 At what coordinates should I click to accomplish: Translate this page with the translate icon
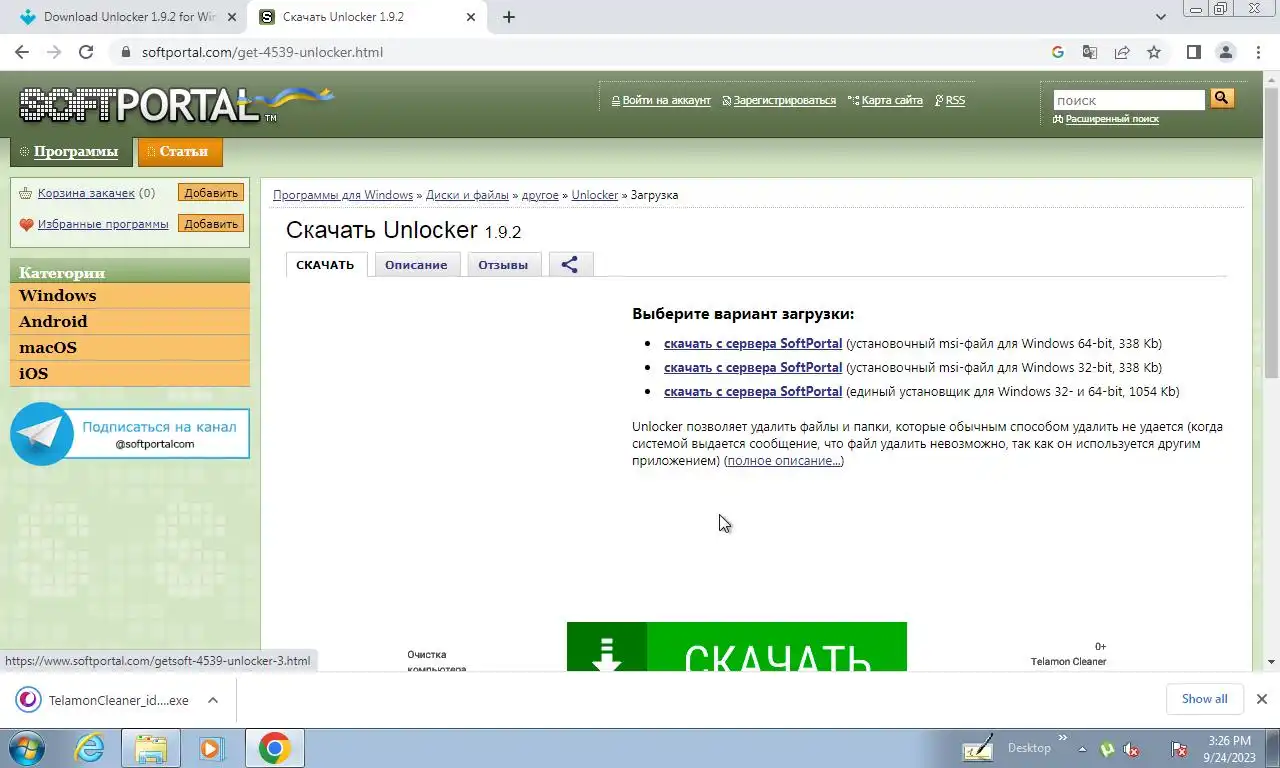[1090, 52]
